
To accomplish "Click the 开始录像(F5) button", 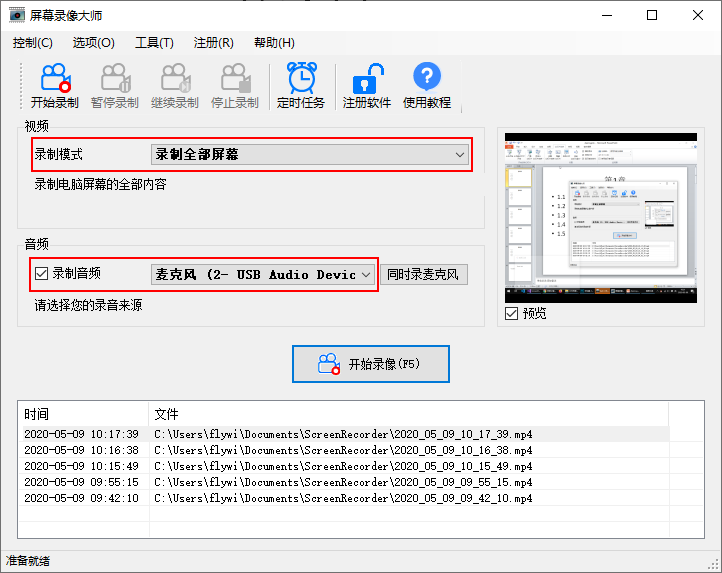I will click(371, 364).
